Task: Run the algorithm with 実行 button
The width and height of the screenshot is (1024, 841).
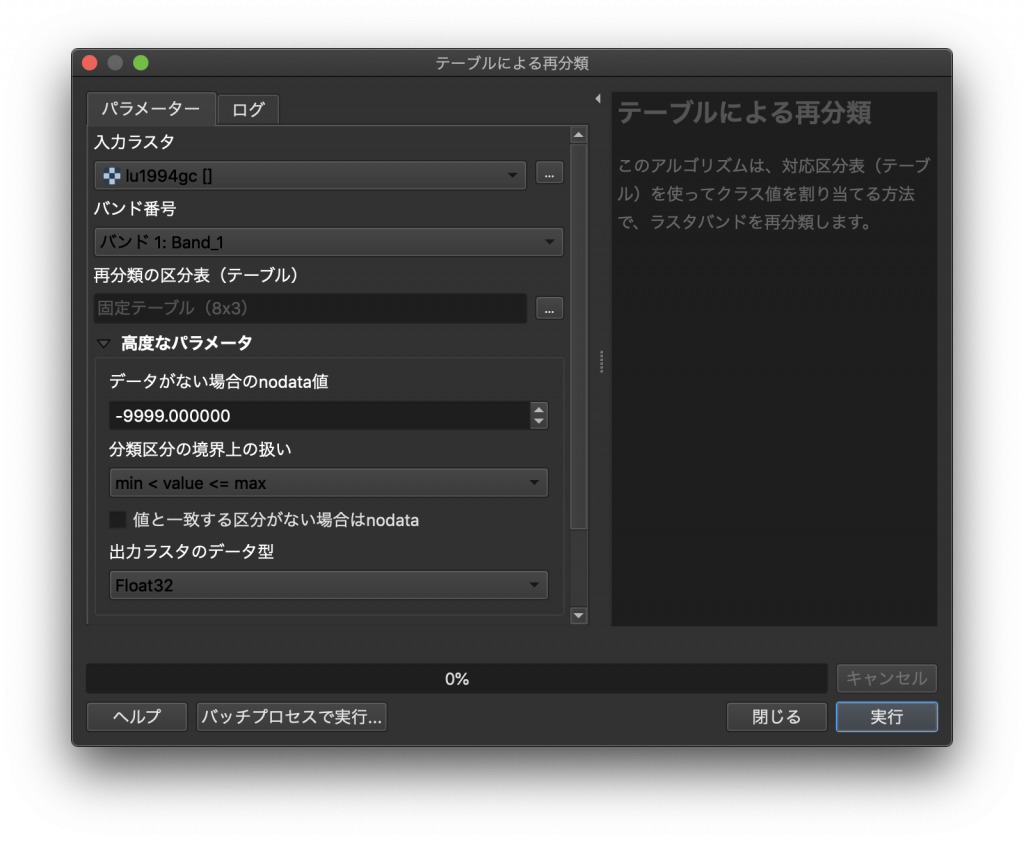Action: [887, 717]
